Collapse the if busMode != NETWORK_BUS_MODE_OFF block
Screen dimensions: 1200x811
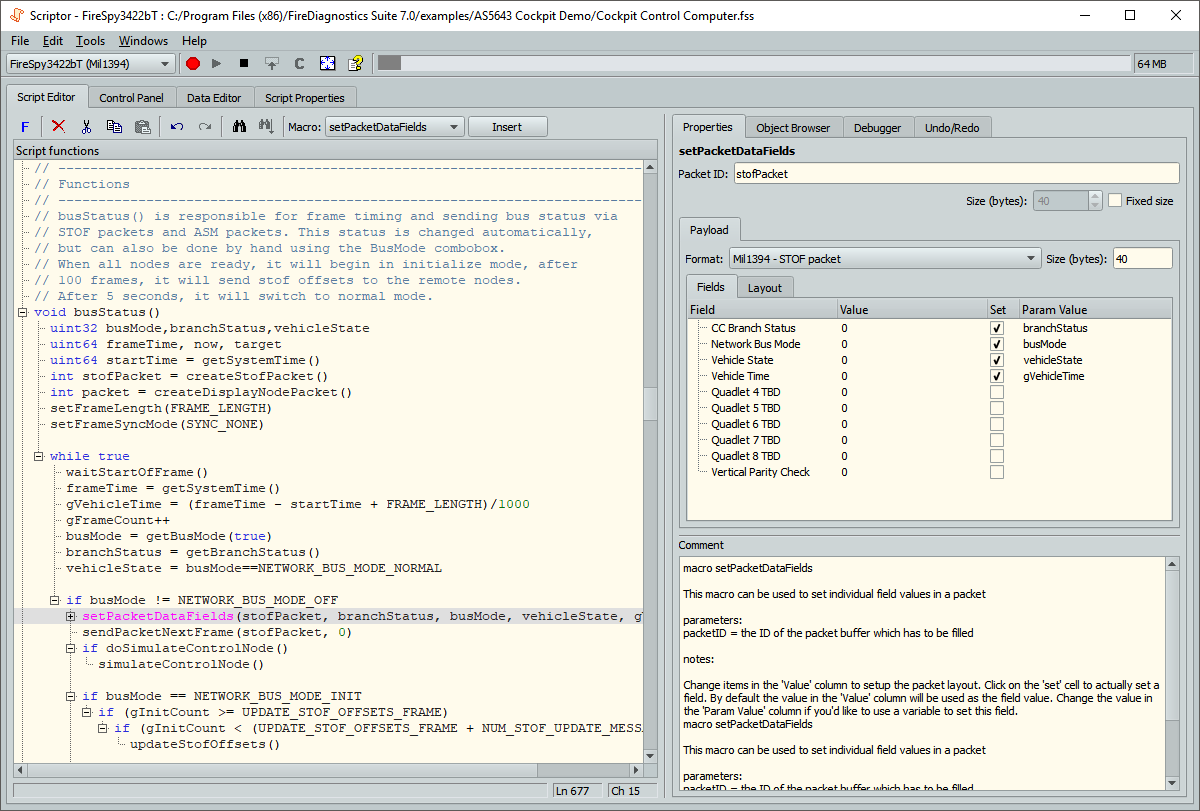(x=55, y=600)
